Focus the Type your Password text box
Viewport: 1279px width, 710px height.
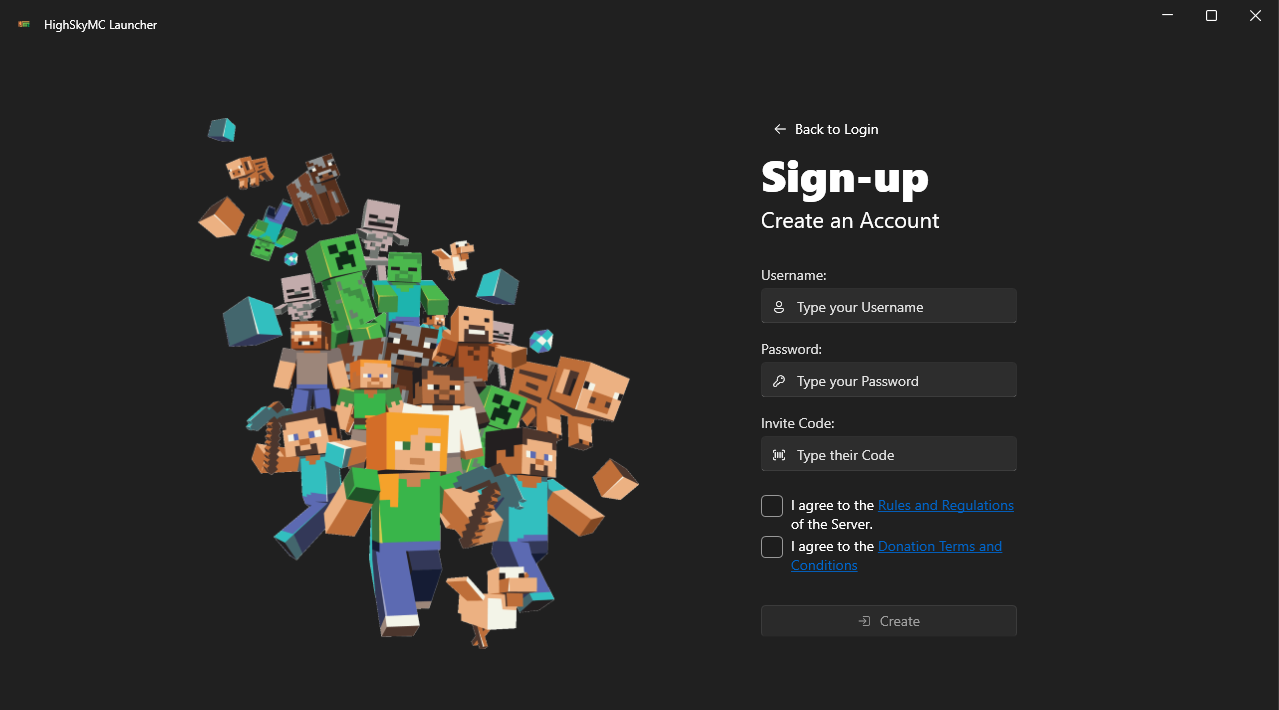click(x=900, y=381)
